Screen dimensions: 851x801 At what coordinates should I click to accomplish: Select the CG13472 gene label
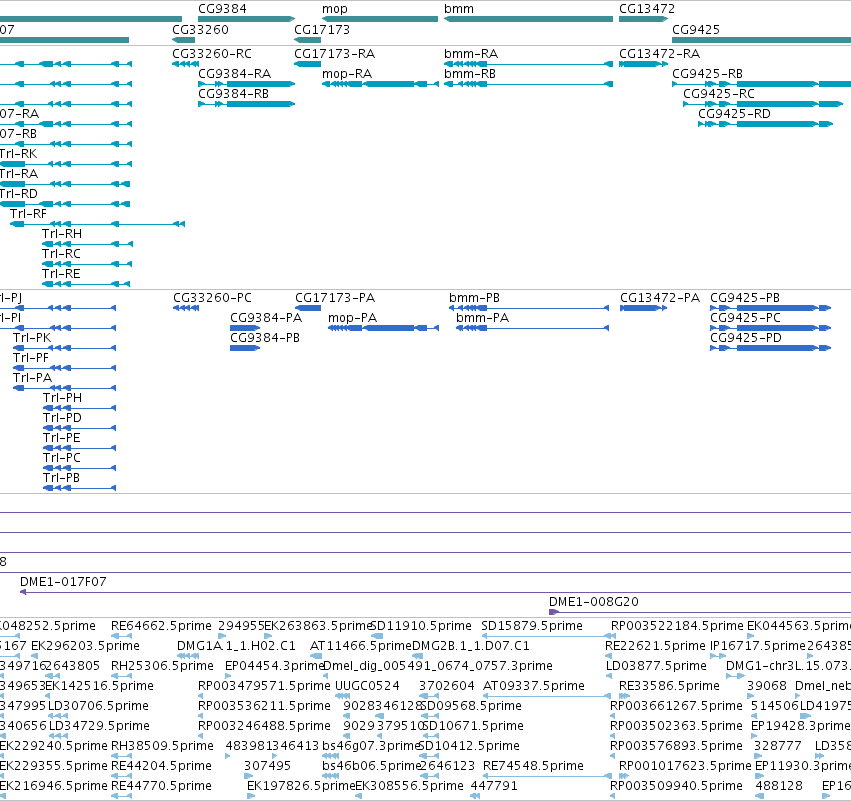647,9
